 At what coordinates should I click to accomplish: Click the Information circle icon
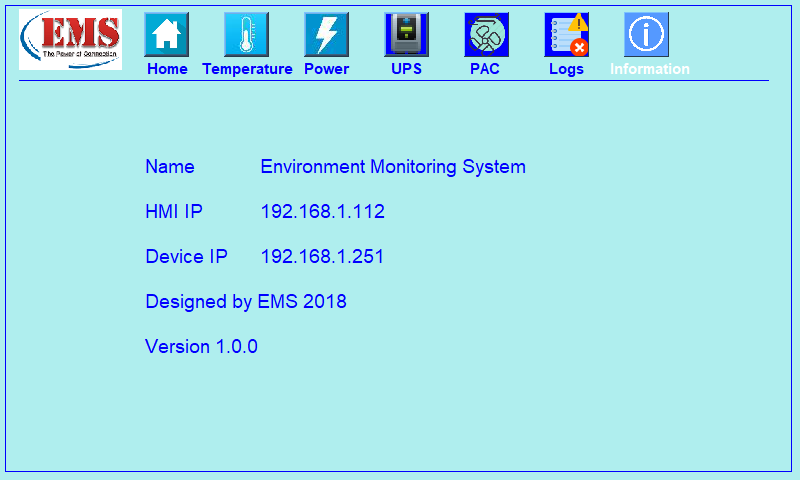647,34
